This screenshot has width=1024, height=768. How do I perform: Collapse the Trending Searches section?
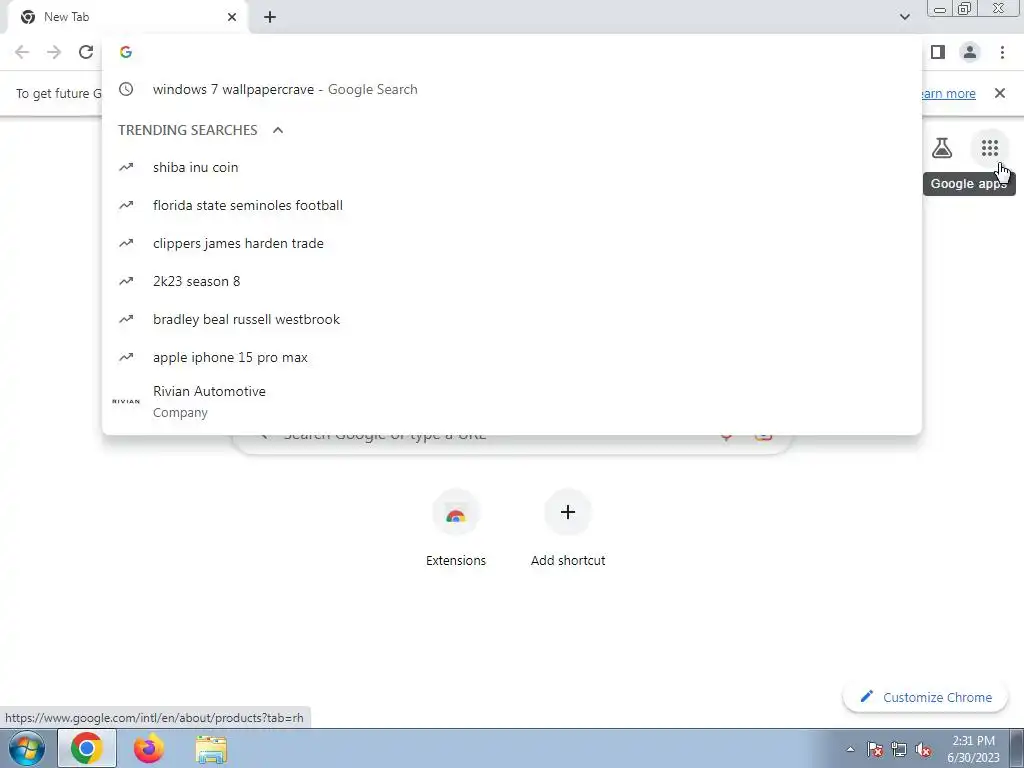pyautogui.click(x=278, y=130)
